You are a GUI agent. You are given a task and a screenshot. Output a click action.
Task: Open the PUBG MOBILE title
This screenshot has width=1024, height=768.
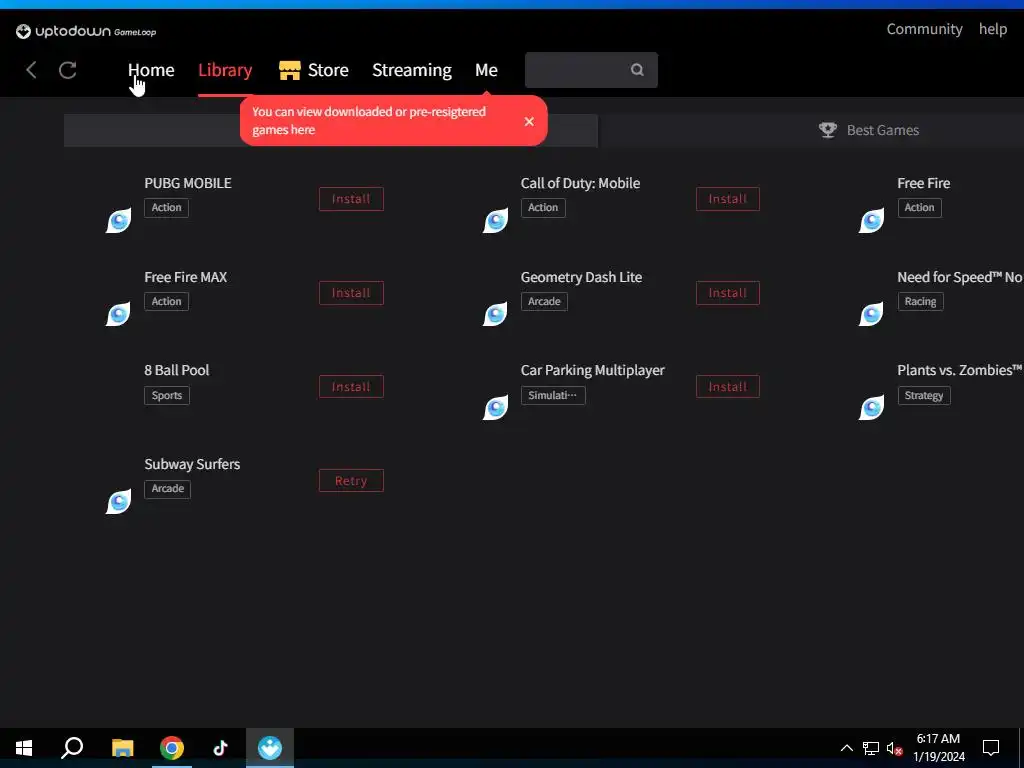187,183
